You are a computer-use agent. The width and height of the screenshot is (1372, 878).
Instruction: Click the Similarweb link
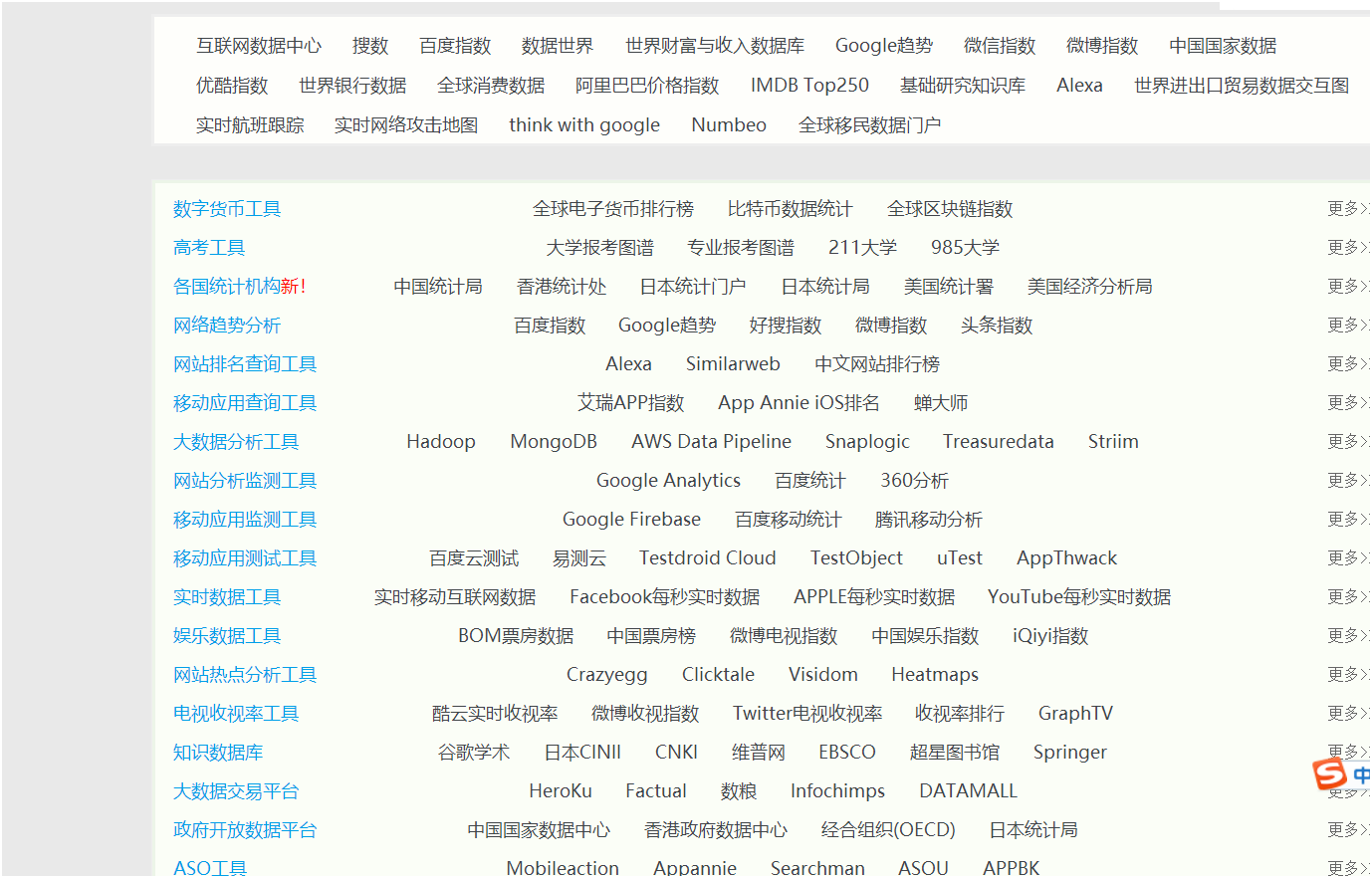[733, 363]
